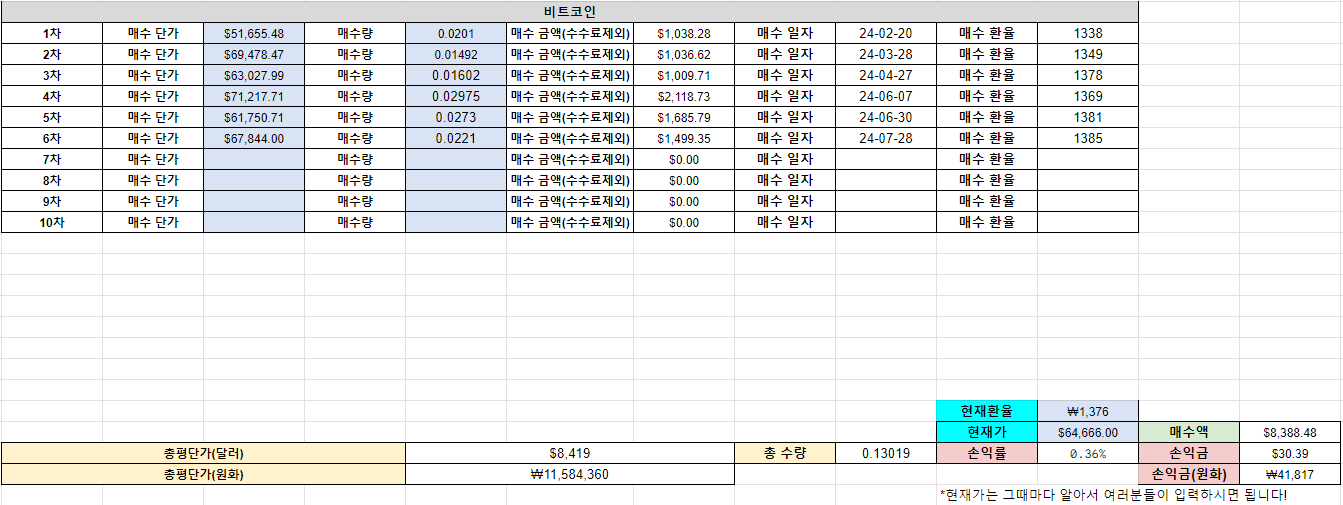
Task: Select profit amount $30.39
Action: pos(1290,453)
